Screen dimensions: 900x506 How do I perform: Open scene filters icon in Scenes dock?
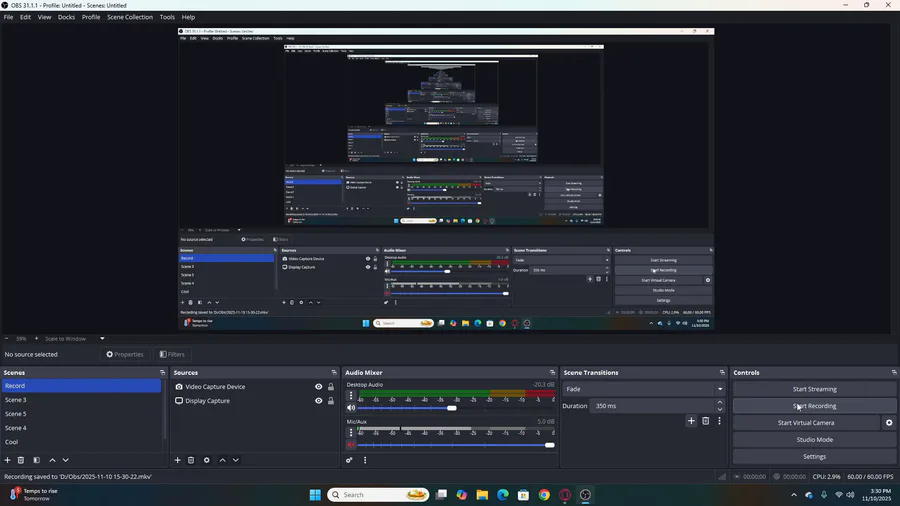click(36, 460)
